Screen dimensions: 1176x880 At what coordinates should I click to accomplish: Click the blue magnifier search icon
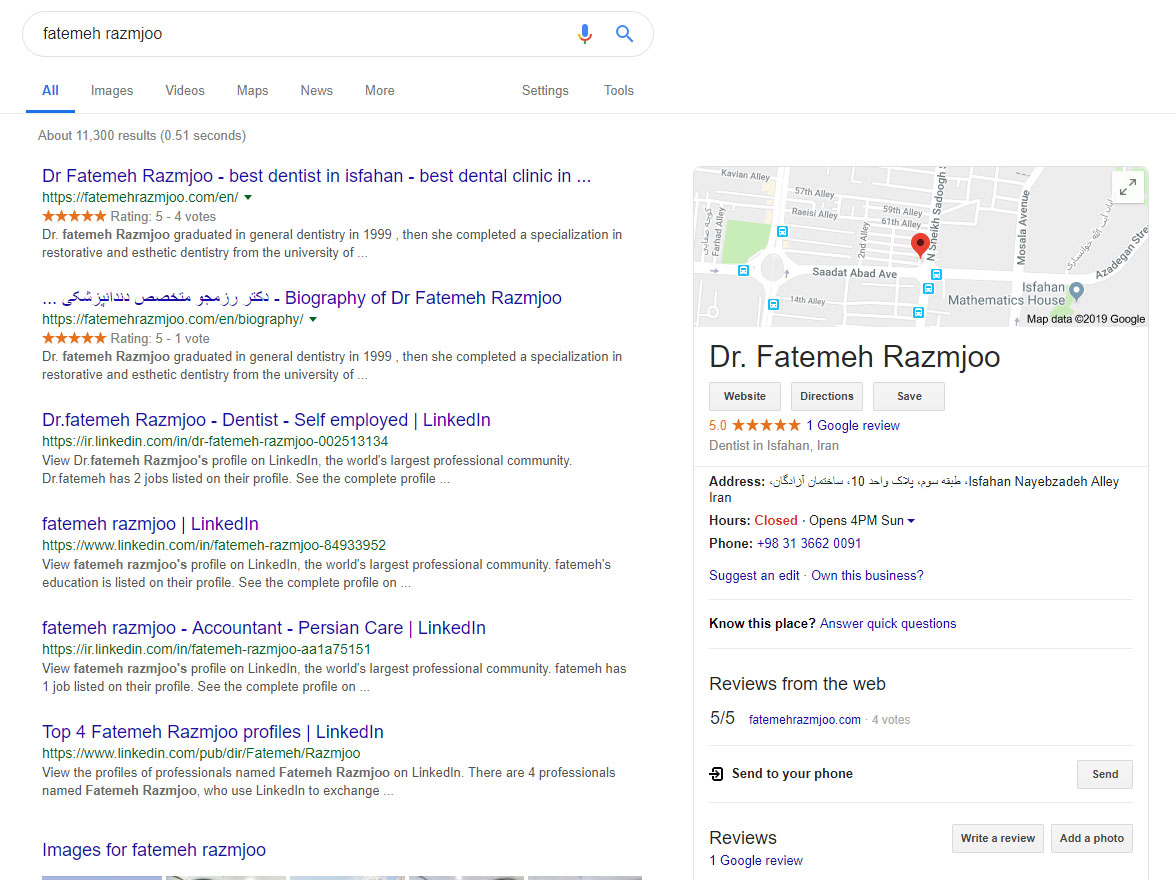624,34
